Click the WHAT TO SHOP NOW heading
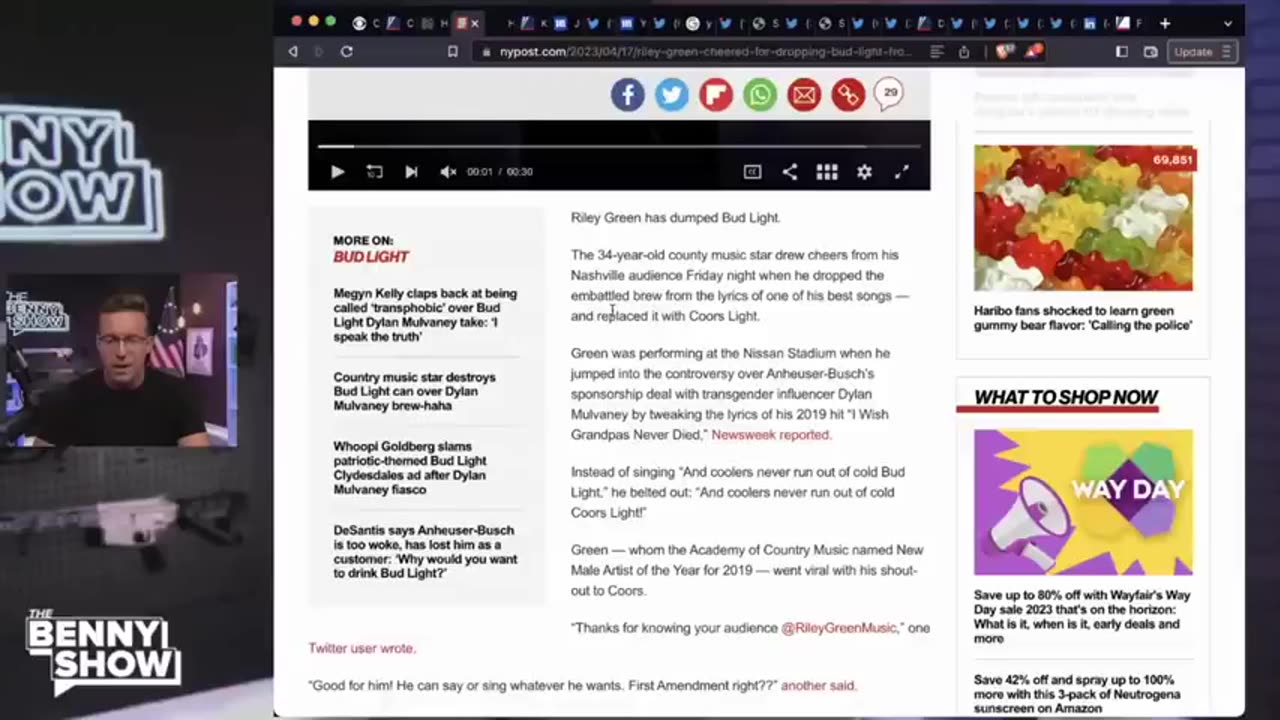The height and width of the screenshot is (720, 1280). click(1066, 398)
